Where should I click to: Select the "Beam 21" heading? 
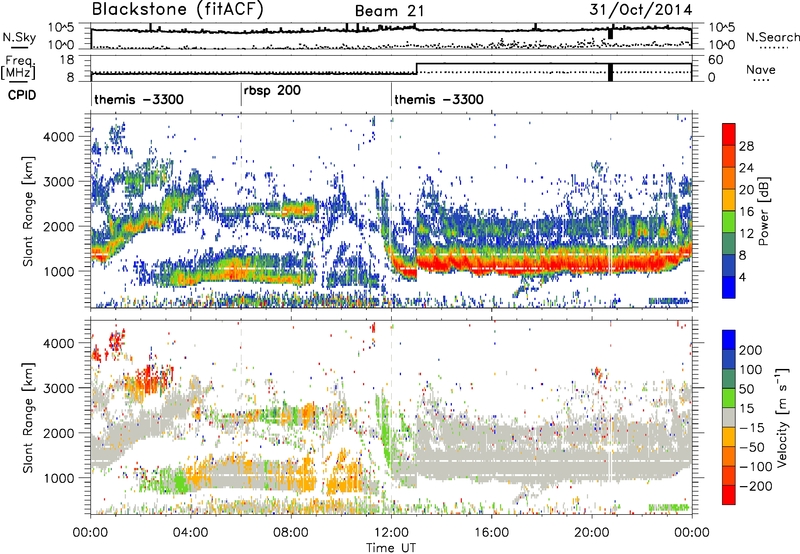pyautogui.click(x=389, y=11)
